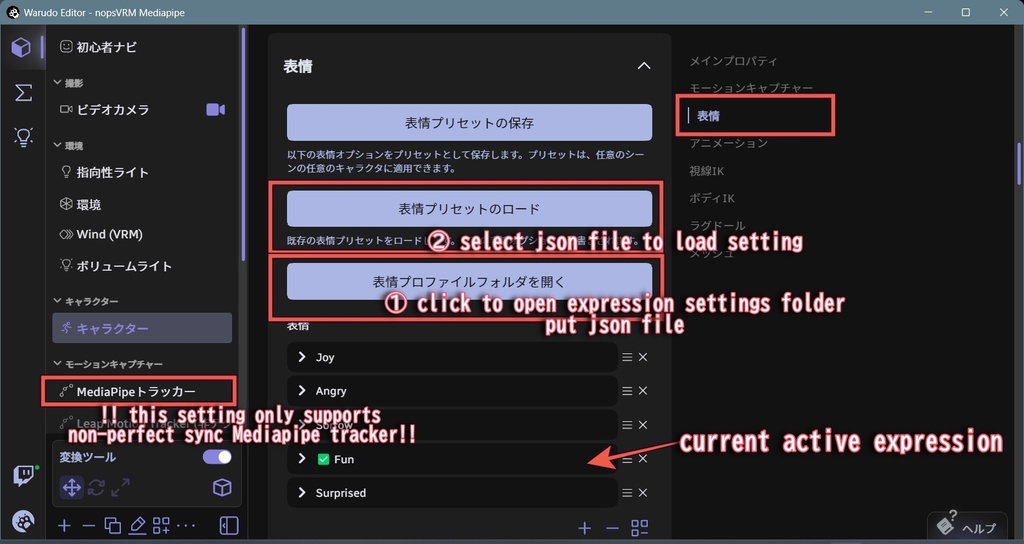Expand the Fun expression
Screen dimensions: 1024x544
point(302,458)
